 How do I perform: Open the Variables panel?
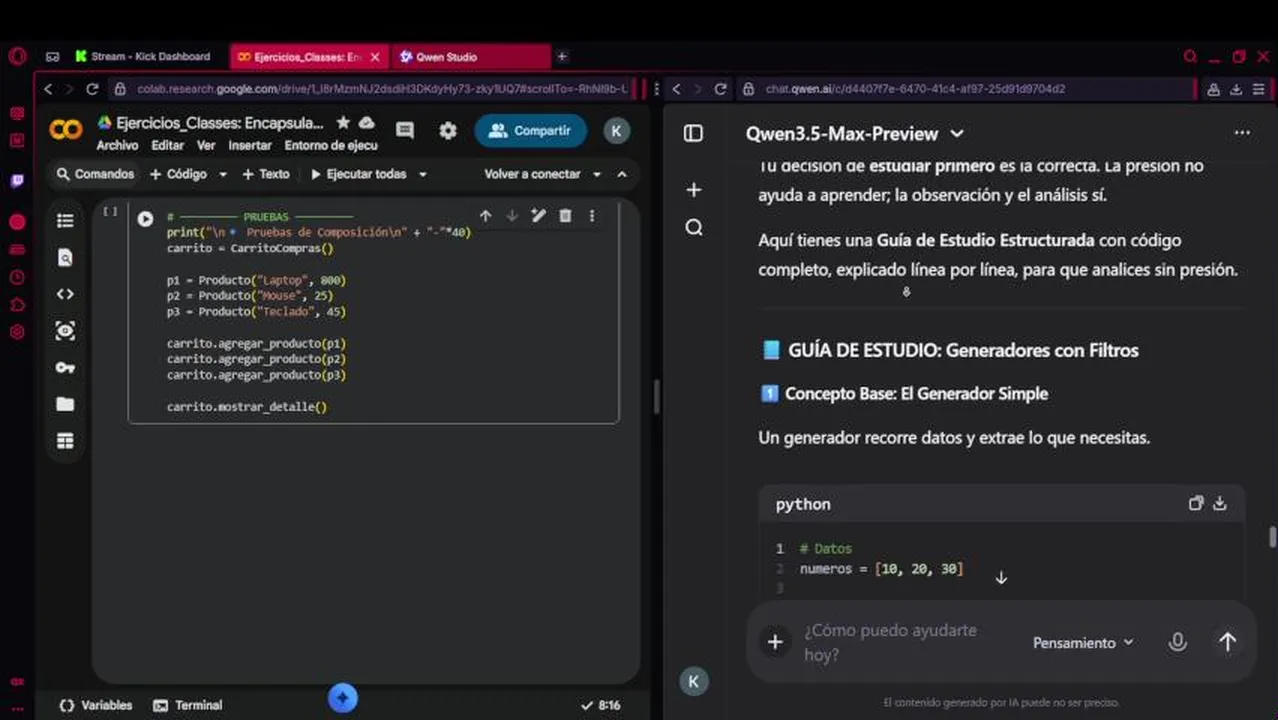tap(96, 705)
